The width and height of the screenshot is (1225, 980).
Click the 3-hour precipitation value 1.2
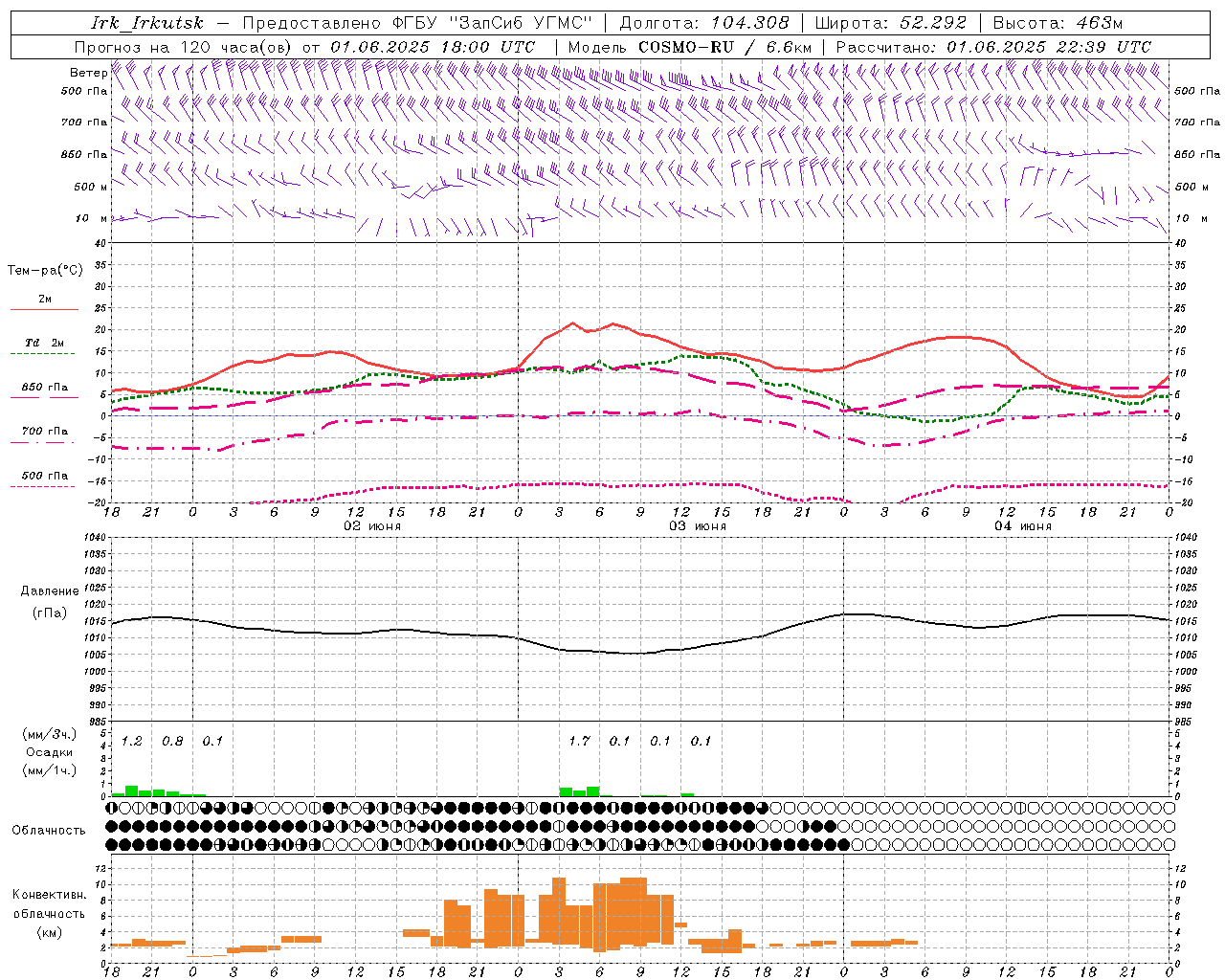click(132, 741)
